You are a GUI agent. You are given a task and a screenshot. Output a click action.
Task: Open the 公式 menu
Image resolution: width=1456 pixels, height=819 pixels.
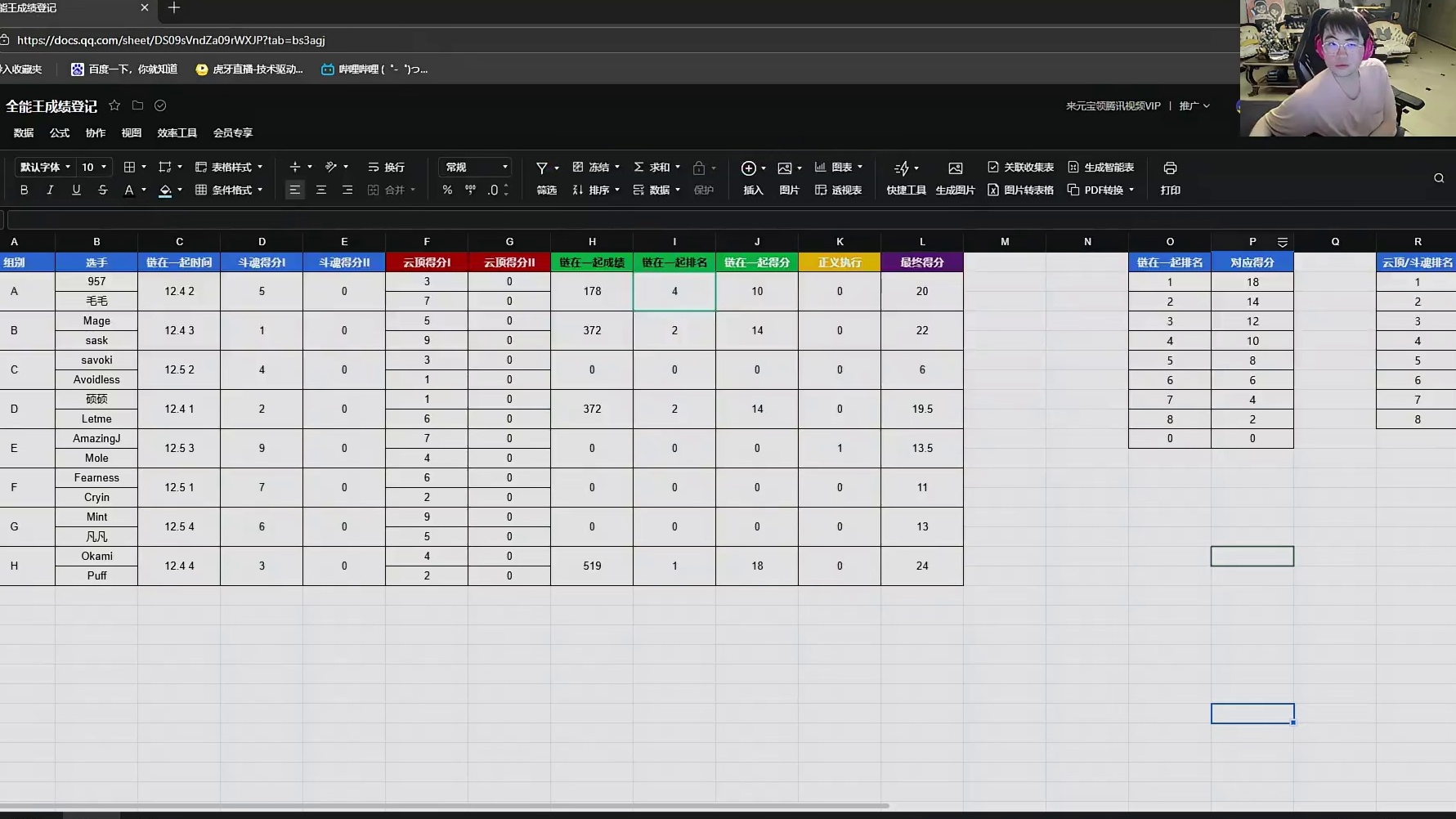point(60,132)
